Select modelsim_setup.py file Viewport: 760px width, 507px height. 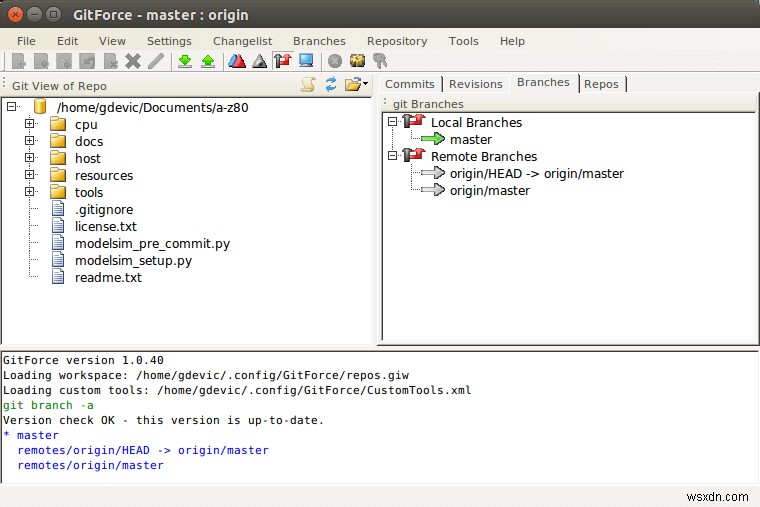pos(133,261)
